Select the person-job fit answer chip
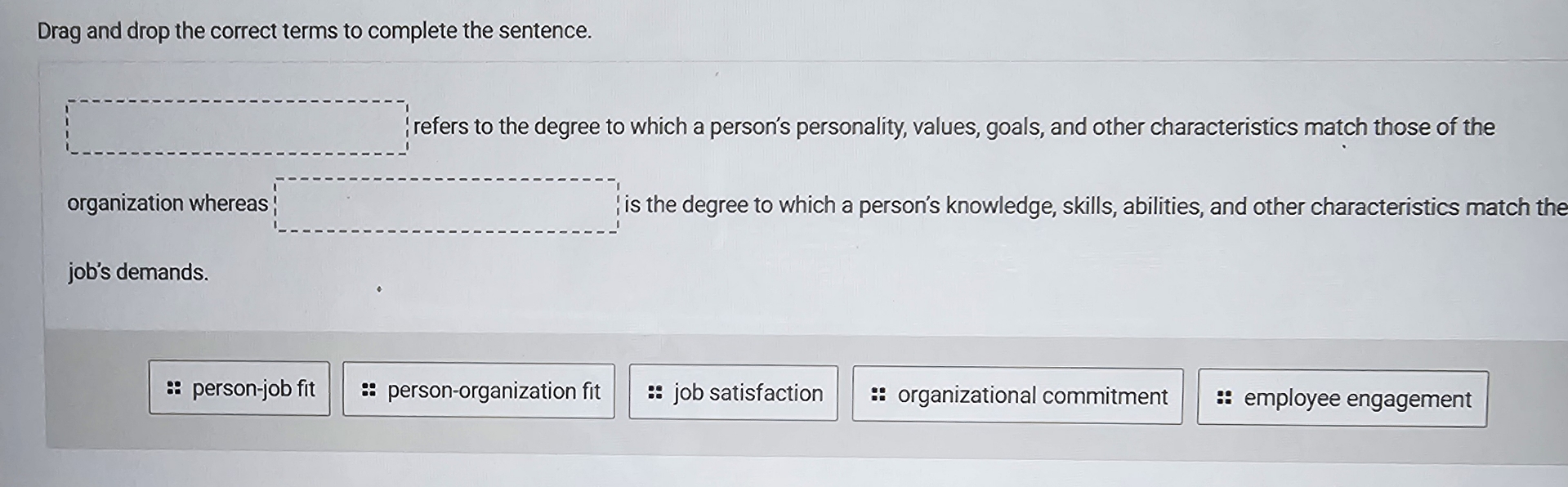Image resolution: width=1568 pixels, height=487 pixels. tap(239, 390)
